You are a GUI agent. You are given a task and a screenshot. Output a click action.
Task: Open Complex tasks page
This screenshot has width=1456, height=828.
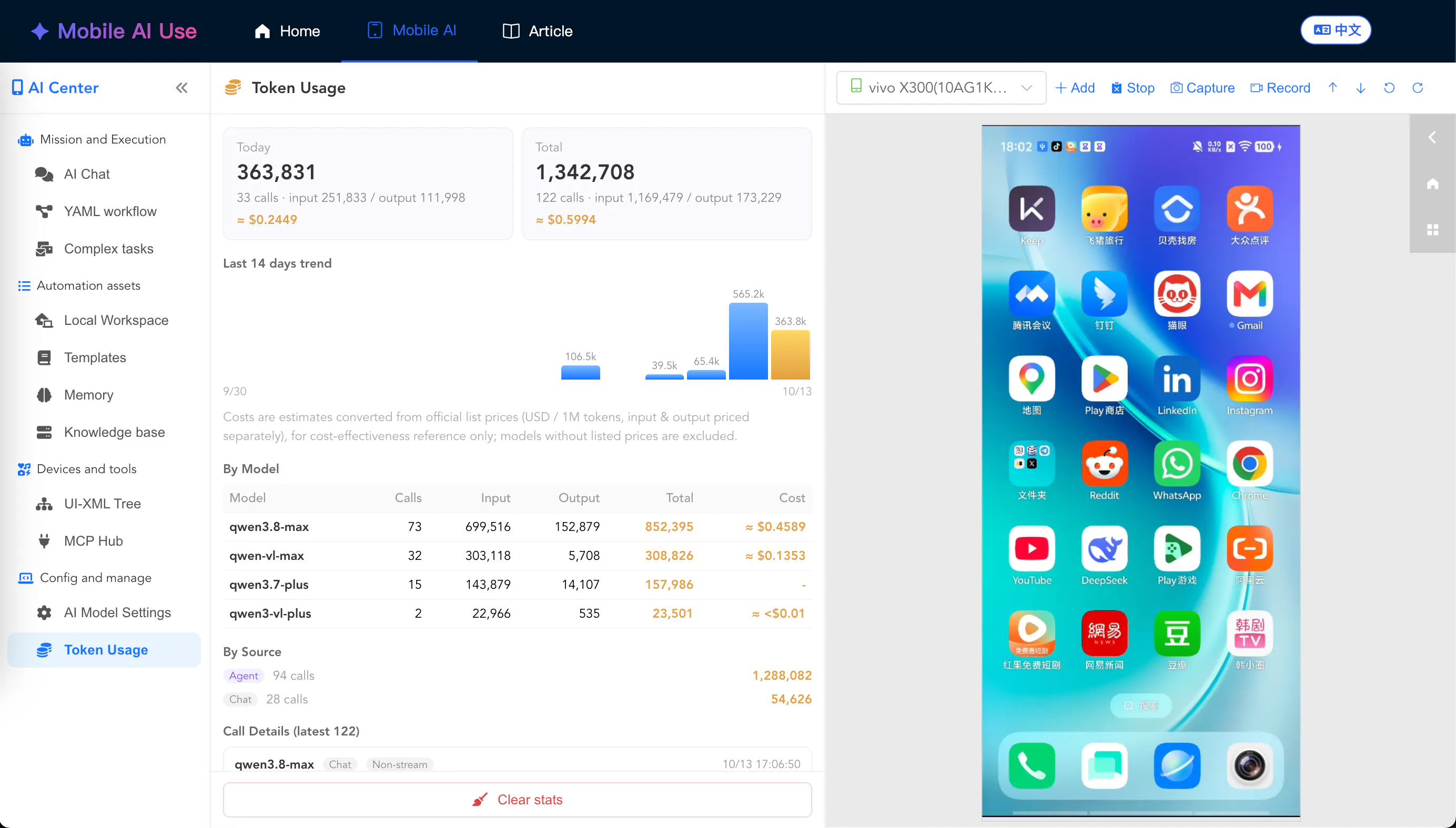tap(104, 249)
